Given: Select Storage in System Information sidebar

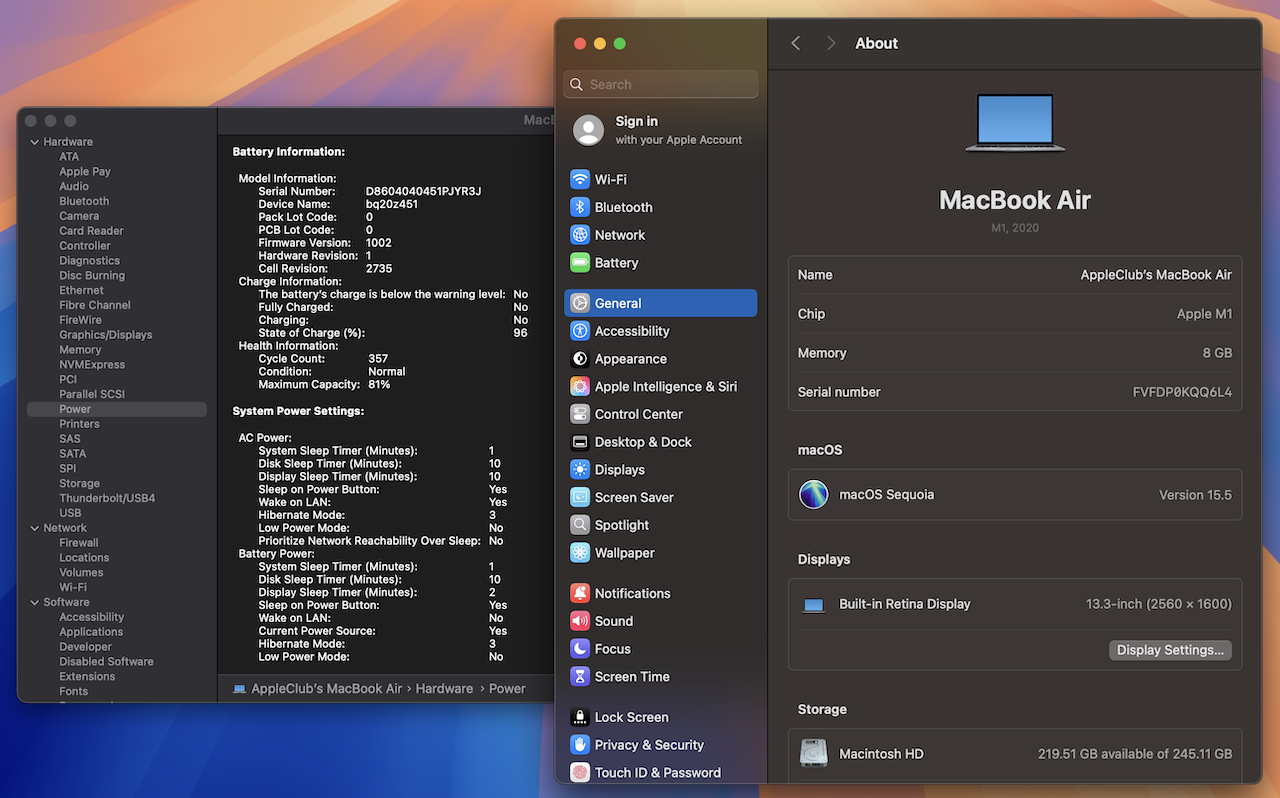Looking at the screenshot, I should pyautogui.click(x=79, y=483).
